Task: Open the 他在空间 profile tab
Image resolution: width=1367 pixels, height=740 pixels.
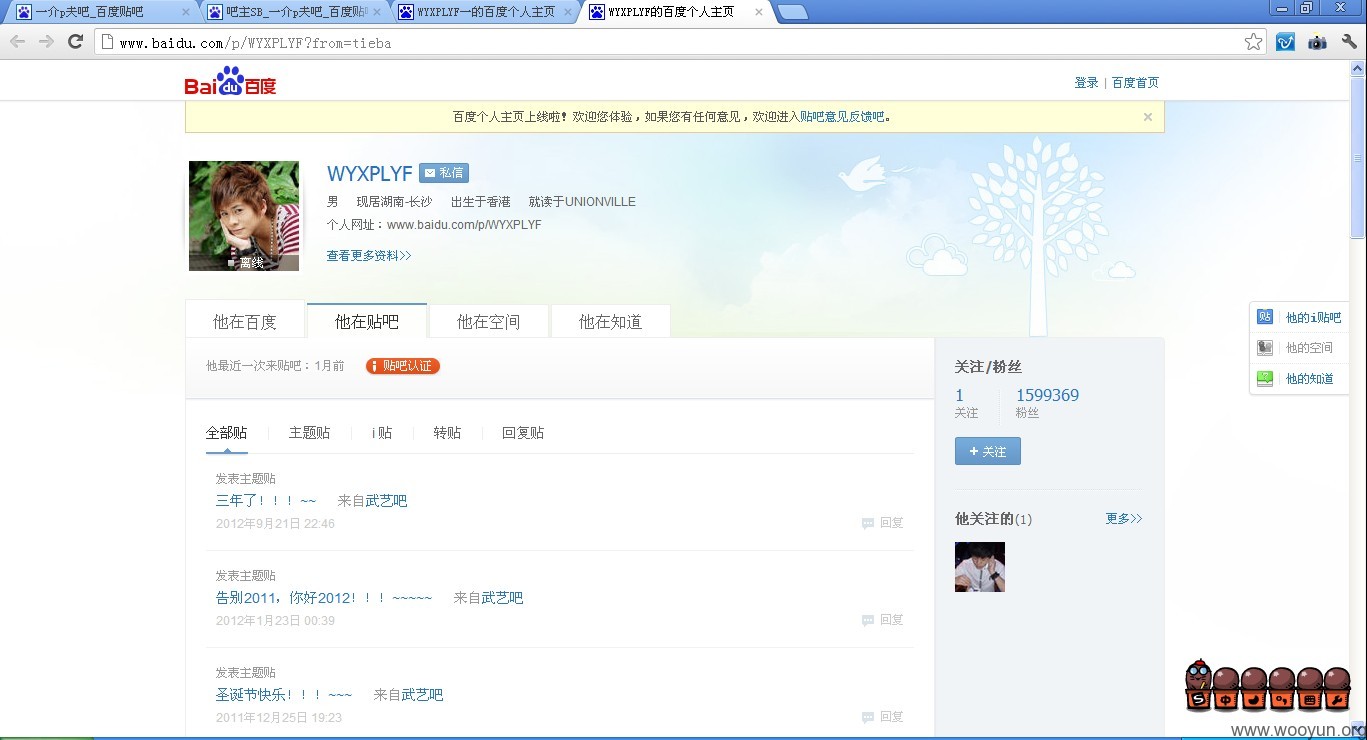Action: [x=489, y=321]
